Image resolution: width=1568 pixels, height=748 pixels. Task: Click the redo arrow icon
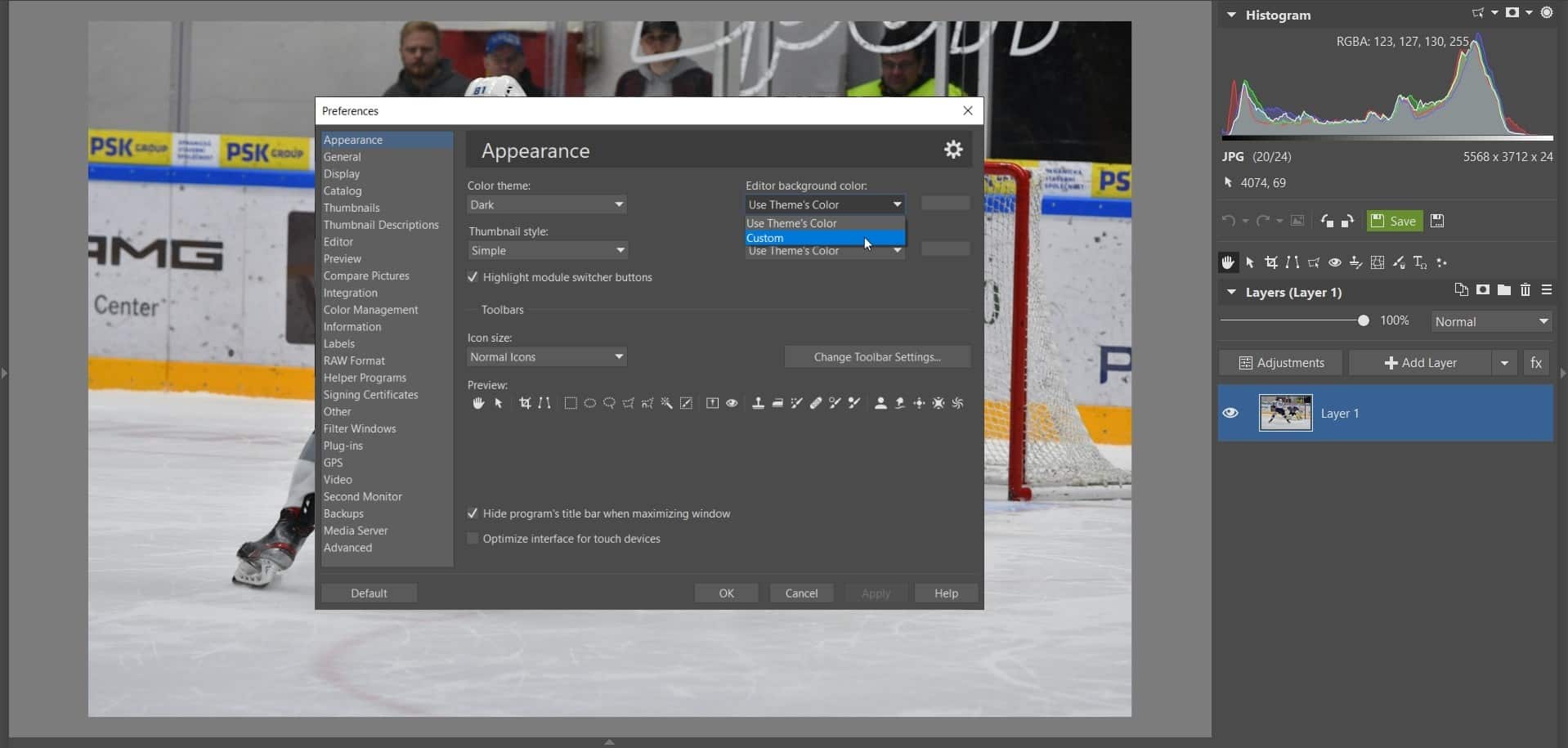(1262, 221)
